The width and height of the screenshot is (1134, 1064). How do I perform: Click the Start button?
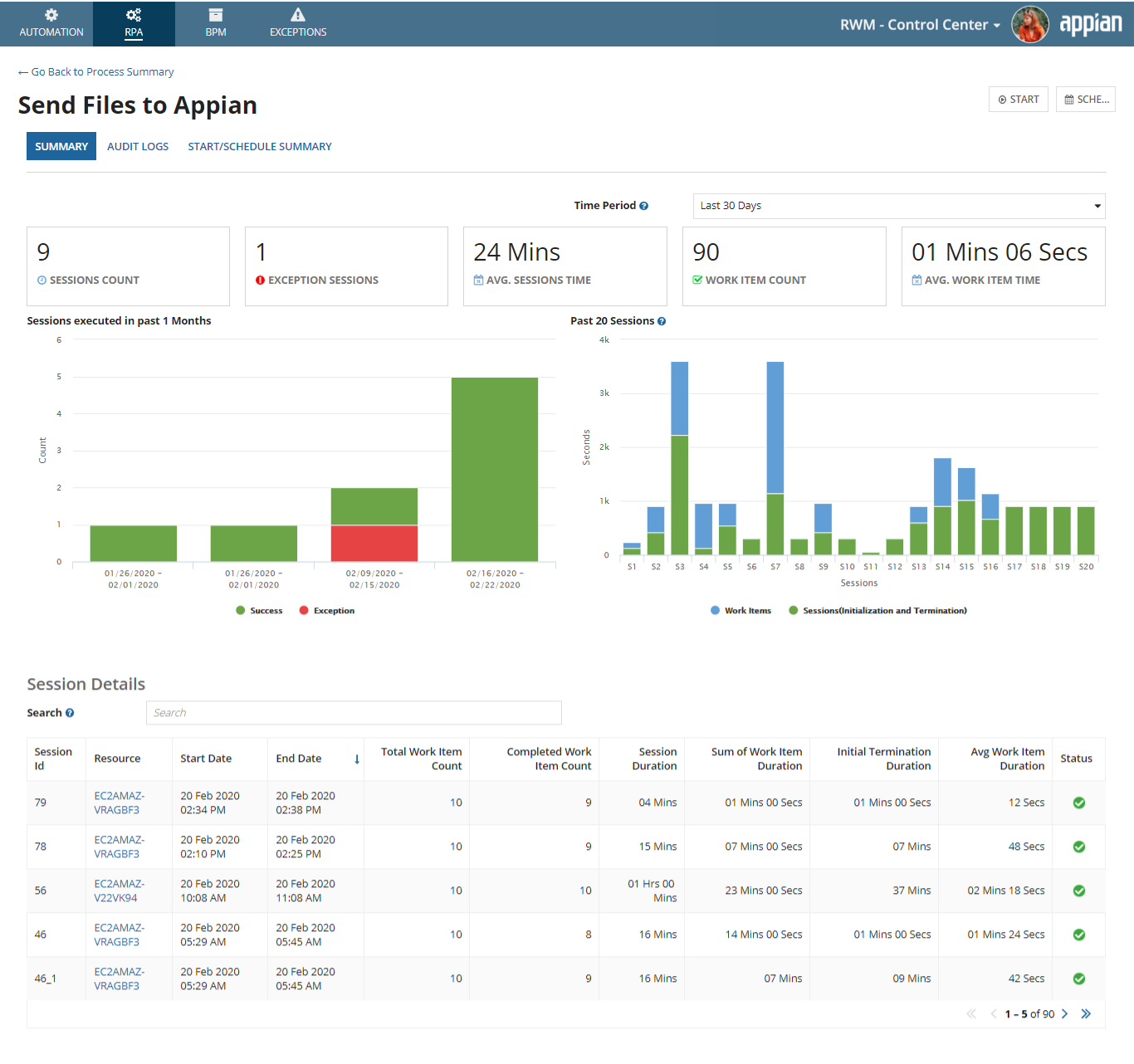click(x=1019, y=100)
